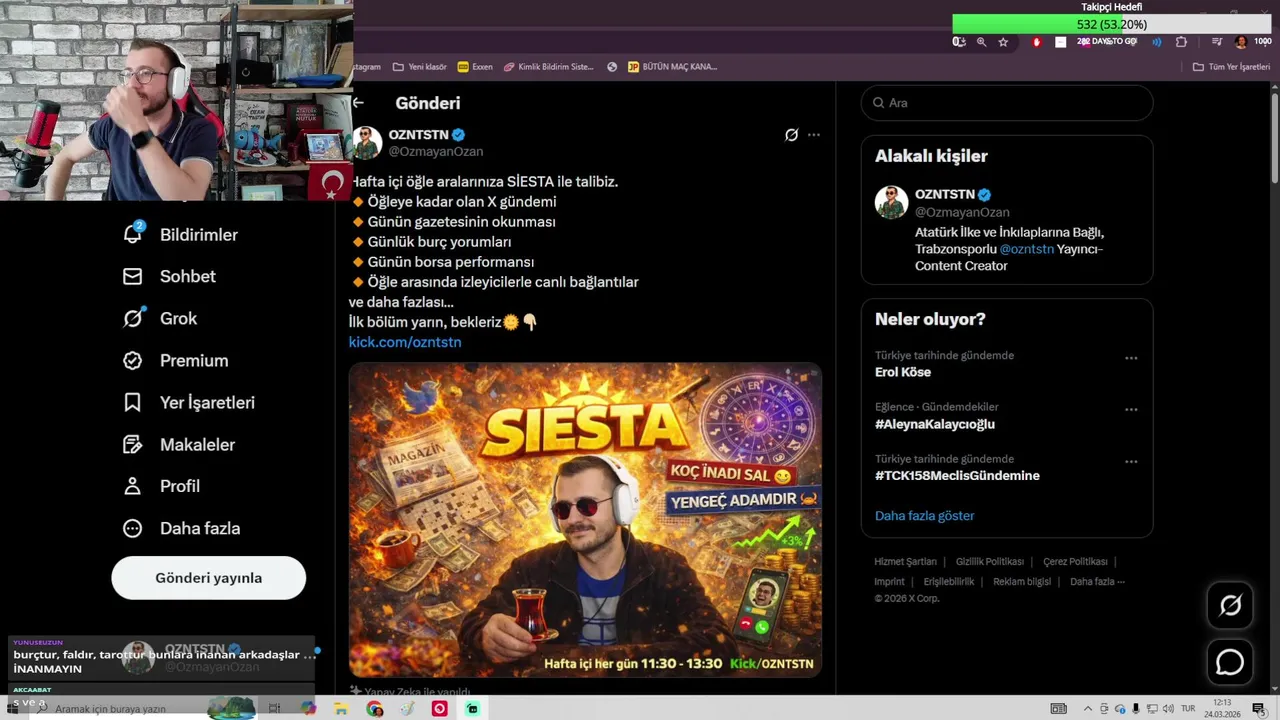Open Gizlilik Politikası footer link
1280x720 pixels.
click(x=989, y=562)
